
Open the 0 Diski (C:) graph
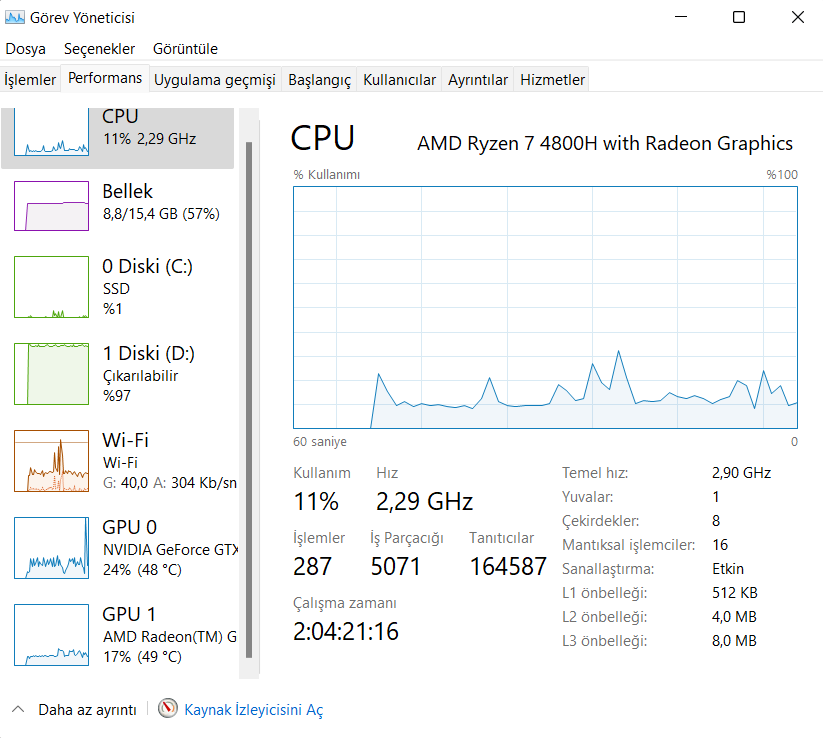(x=51, y=287)
